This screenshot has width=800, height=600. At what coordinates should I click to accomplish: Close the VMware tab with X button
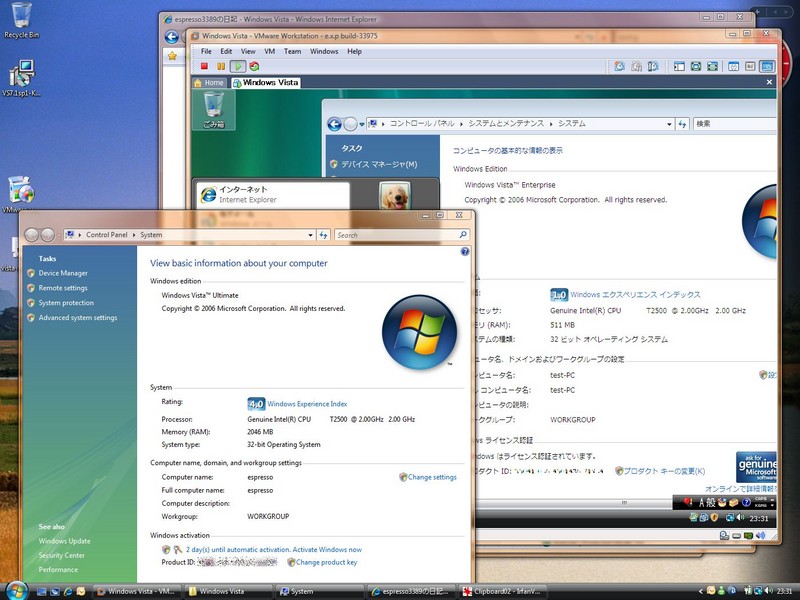pyautogui.click(x=769, y=82)
